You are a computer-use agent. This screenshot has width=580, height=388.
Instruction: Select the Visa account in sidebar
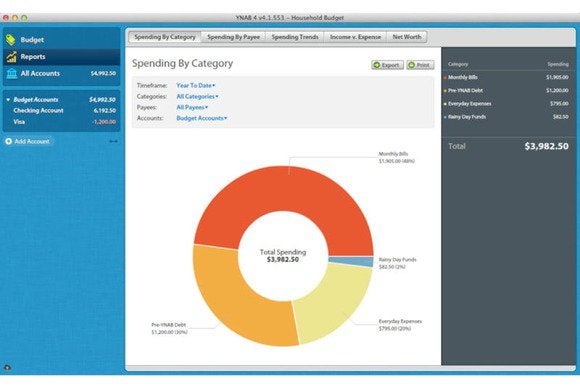tap(61, 122)
